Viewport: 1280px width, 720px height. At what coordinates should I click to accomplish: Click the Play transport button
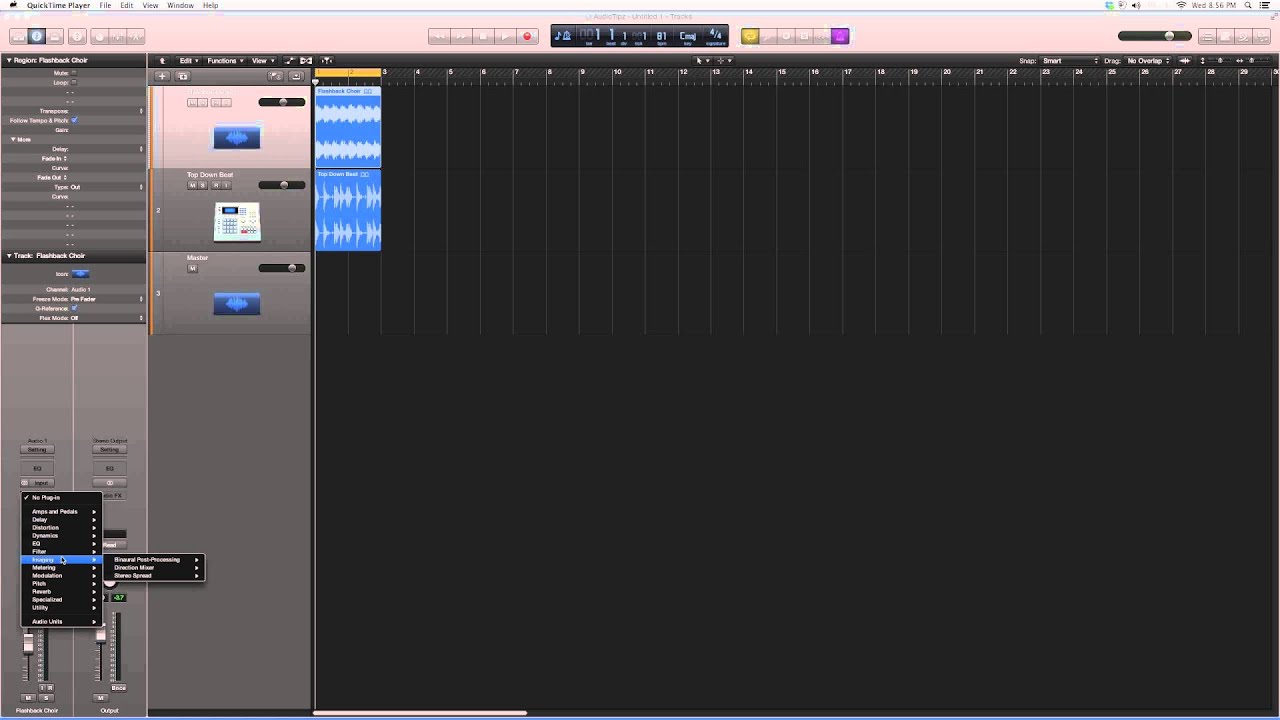point(505,36)
